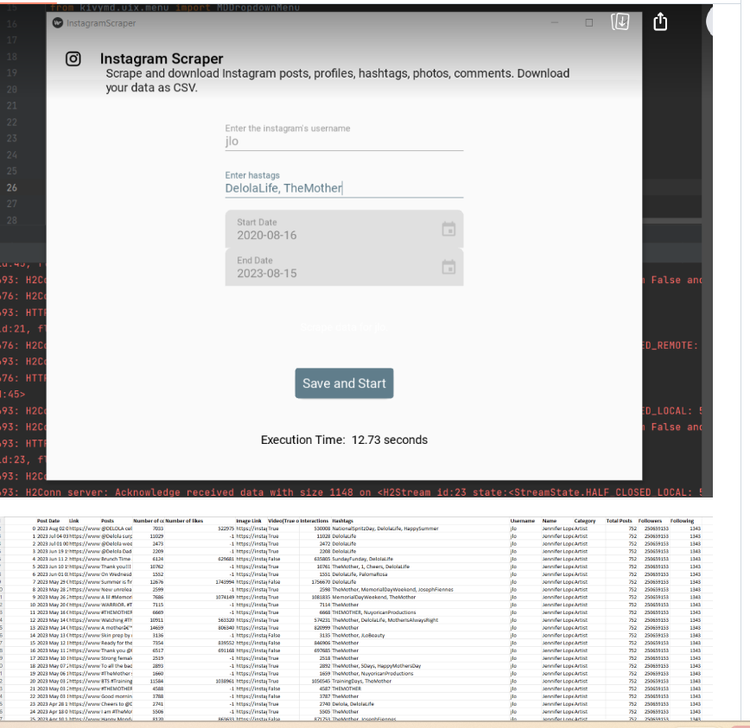Click the Save and Start button

click(344, 383)
